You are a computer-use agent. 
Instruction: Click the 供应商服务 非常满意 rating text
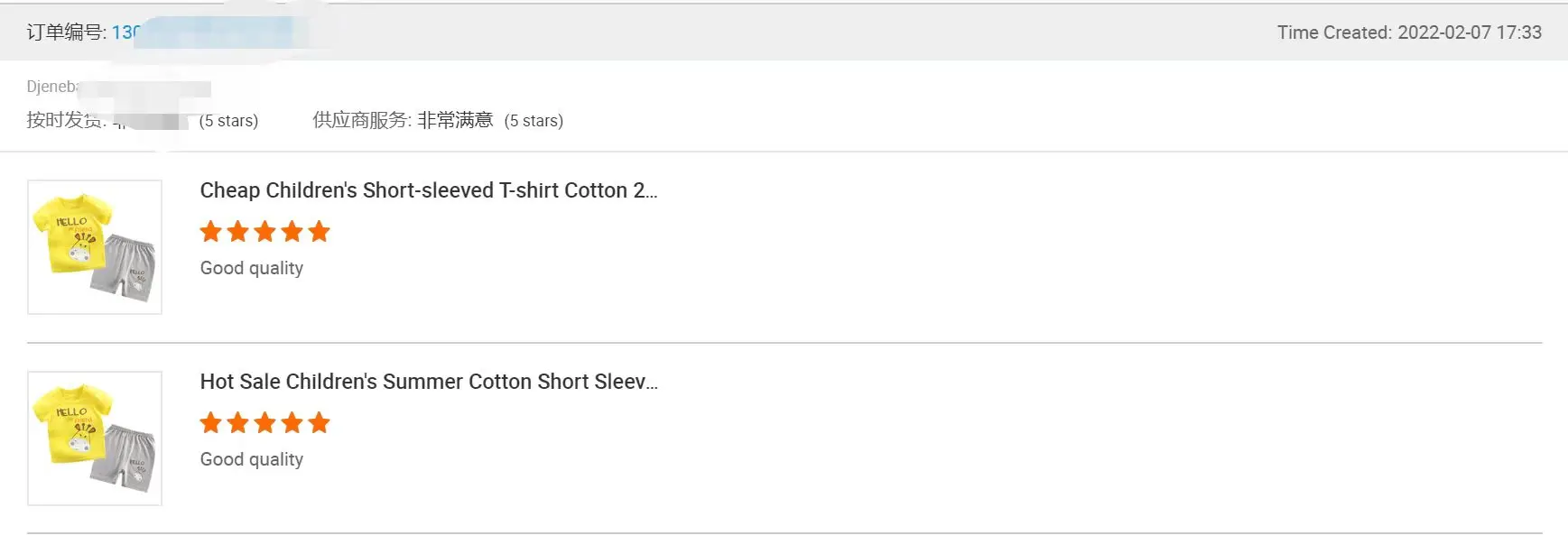click(x=403, y=120)
